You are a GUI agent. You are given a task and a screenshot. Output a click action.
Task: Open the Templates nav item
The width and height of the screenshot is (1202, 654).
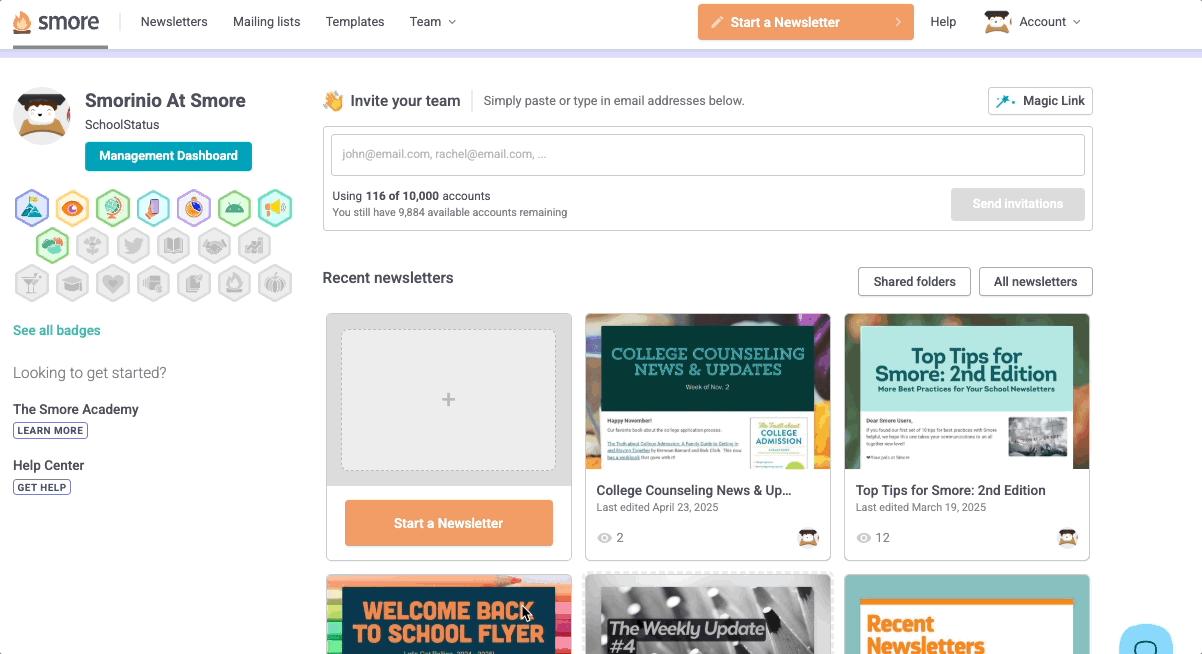[355, 22]
